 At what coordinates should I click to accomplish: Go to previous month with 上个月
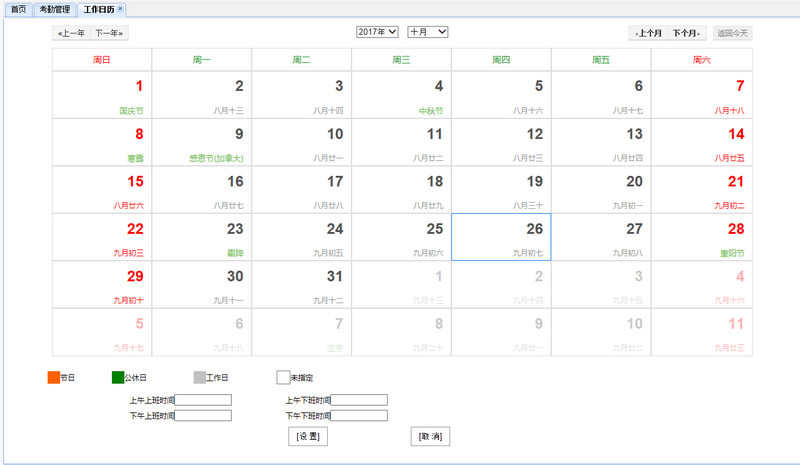648,33
